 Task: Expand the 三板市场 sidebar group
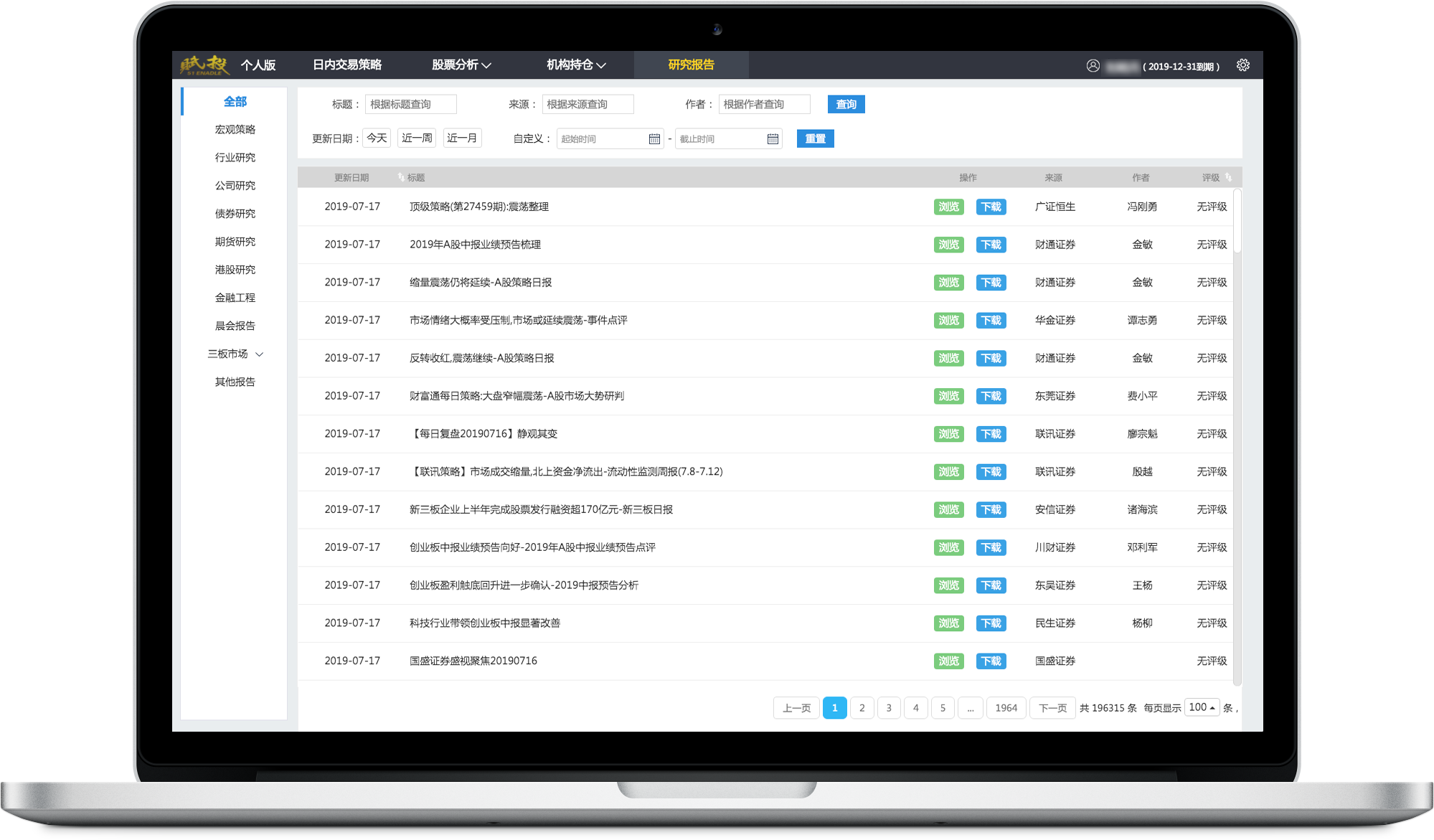coord(235,354)
